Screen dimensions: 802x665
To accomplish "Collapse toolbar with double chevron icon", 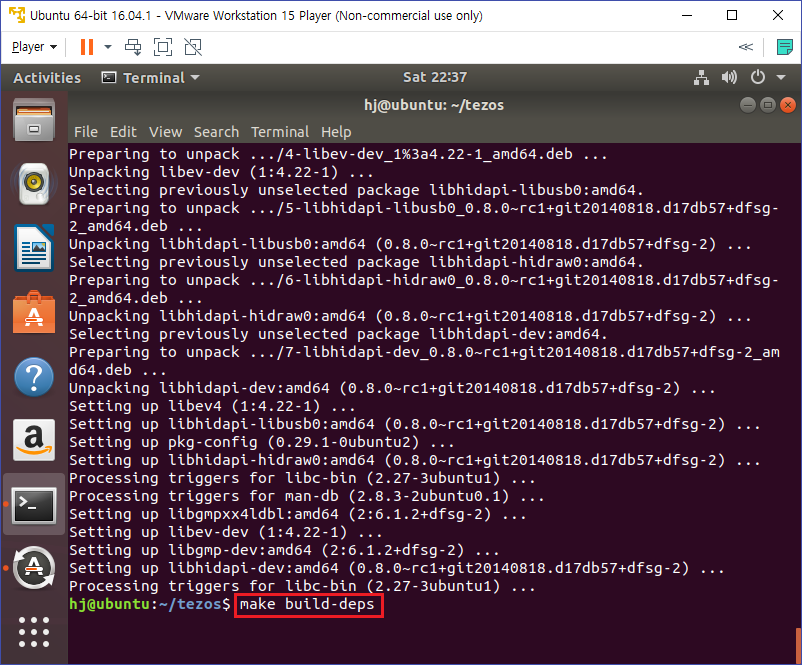I will [x=746, y=47].
